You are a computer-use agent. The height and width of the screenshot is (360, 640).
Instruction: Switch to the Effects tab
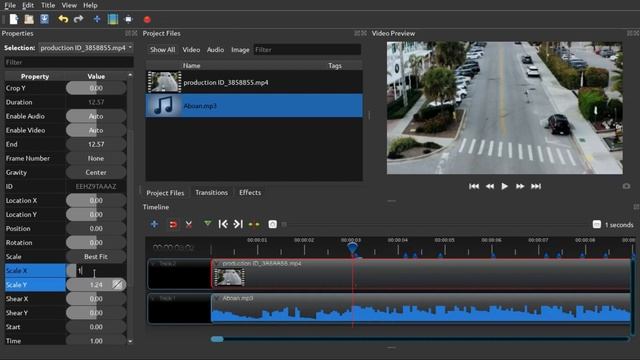point(250,192)
